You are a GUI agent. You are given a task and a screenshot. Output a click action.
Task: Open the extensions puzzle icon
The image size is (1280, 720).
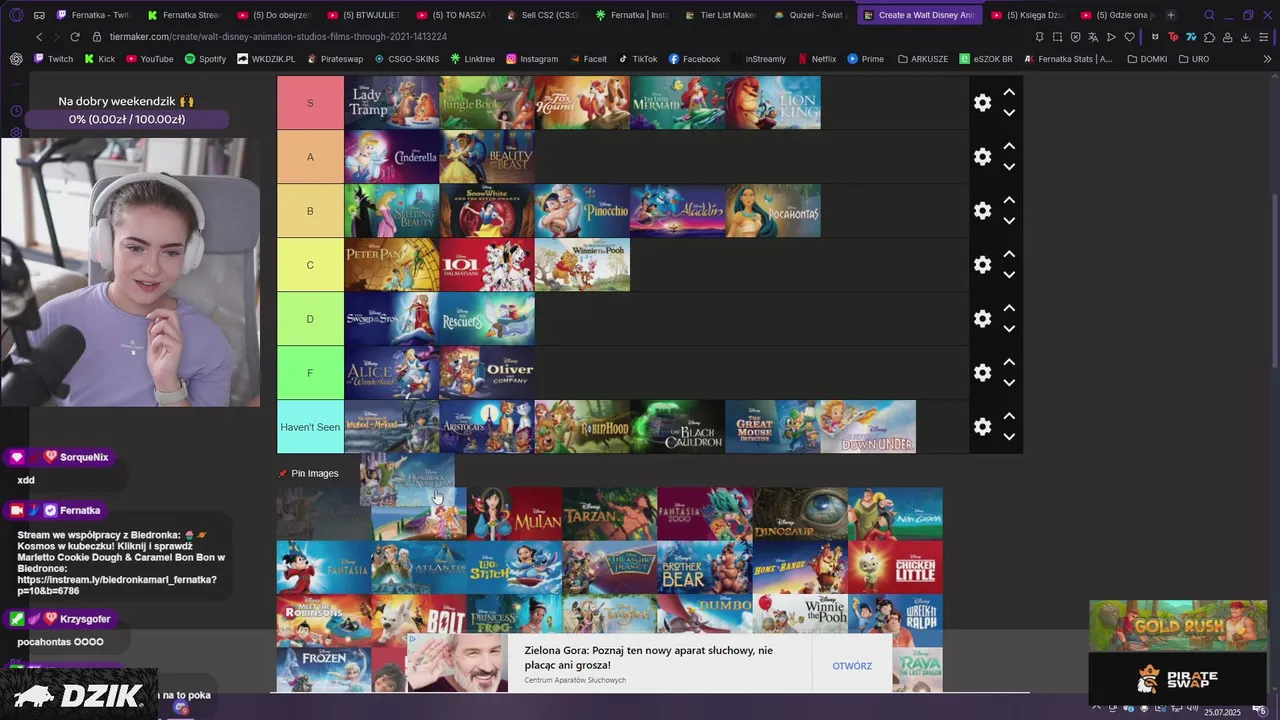[1209, 37]
